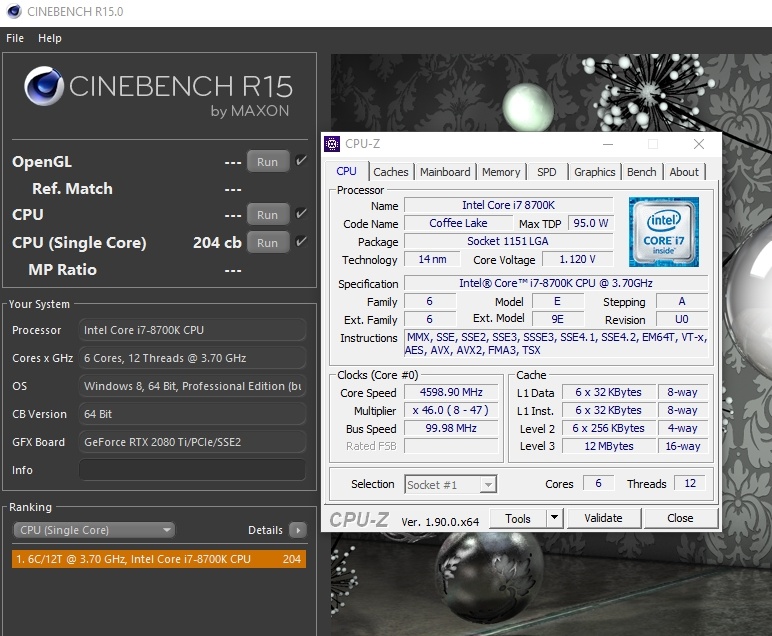Select the CPU tab in CPU-Z
Image resolution: width=772 pixels, height=636 pixels.
pos(346,171)
